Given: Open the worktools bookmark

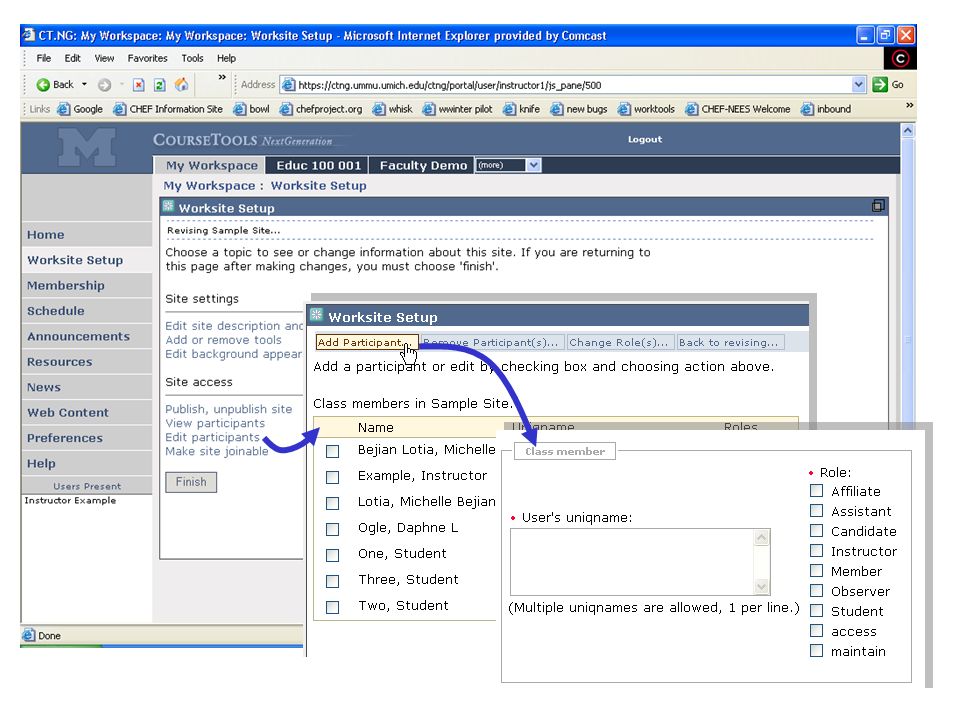Looking at the screenshot, I should [646, 109].
